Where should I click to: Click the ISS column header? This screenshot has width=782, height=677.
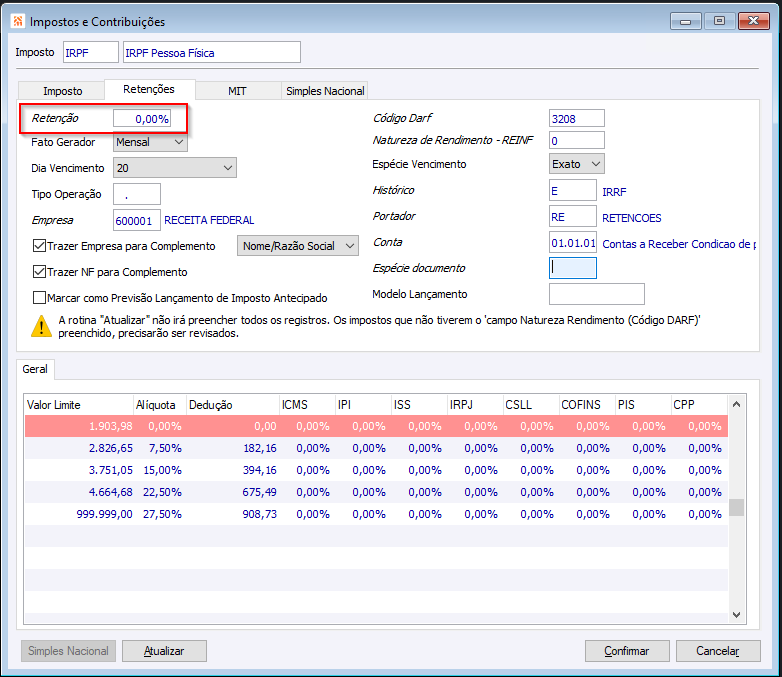419,405
